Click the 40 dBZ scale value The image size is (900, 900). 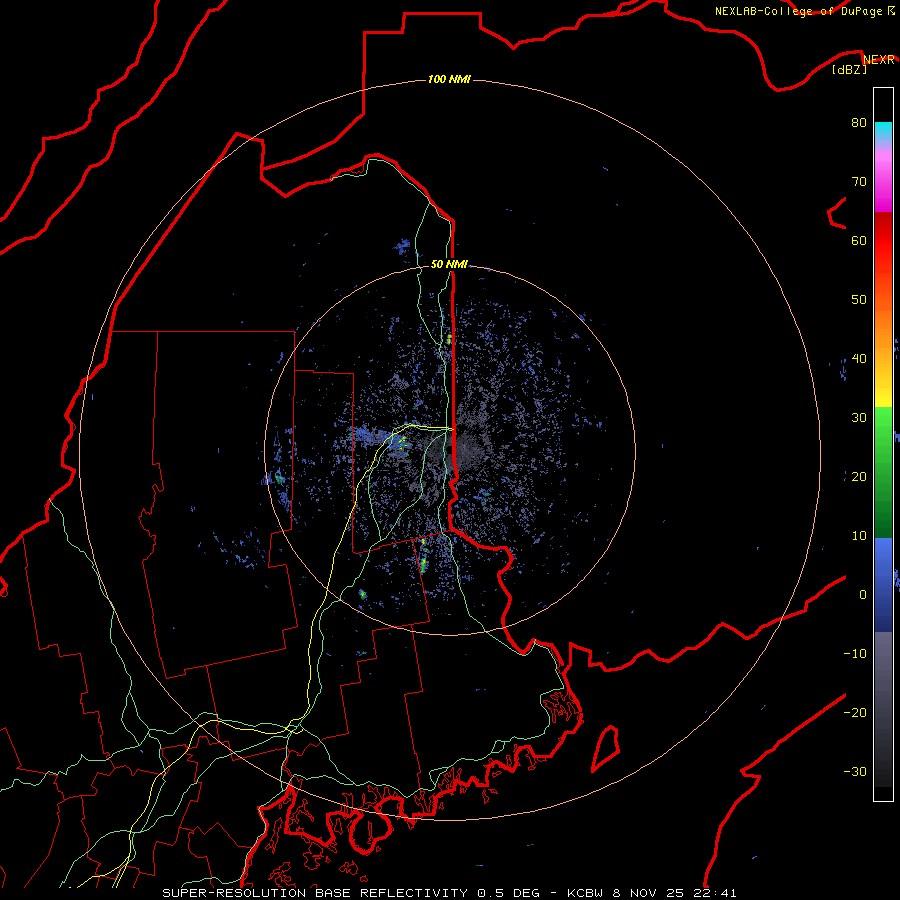coord(859,359)
